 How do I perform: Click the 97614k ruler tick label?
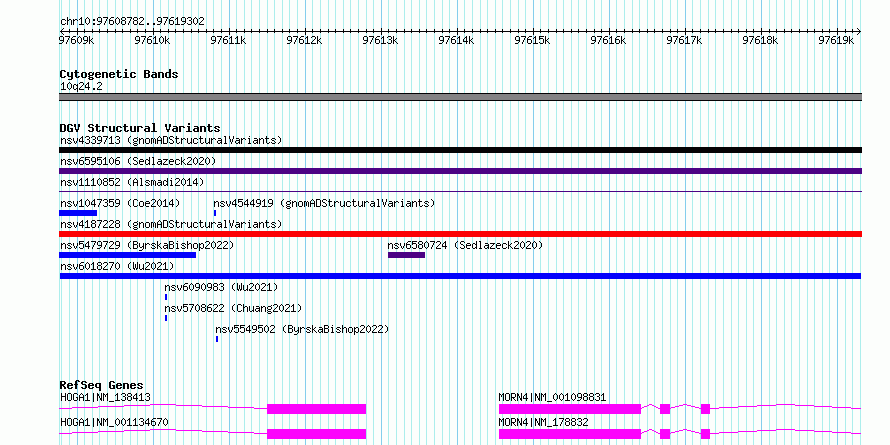[x=456, y=40]
